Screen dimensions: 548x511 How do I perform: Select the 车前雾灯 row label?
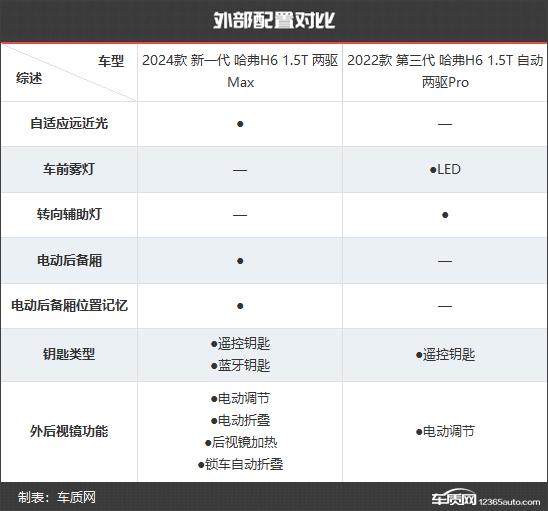(69, 169)
